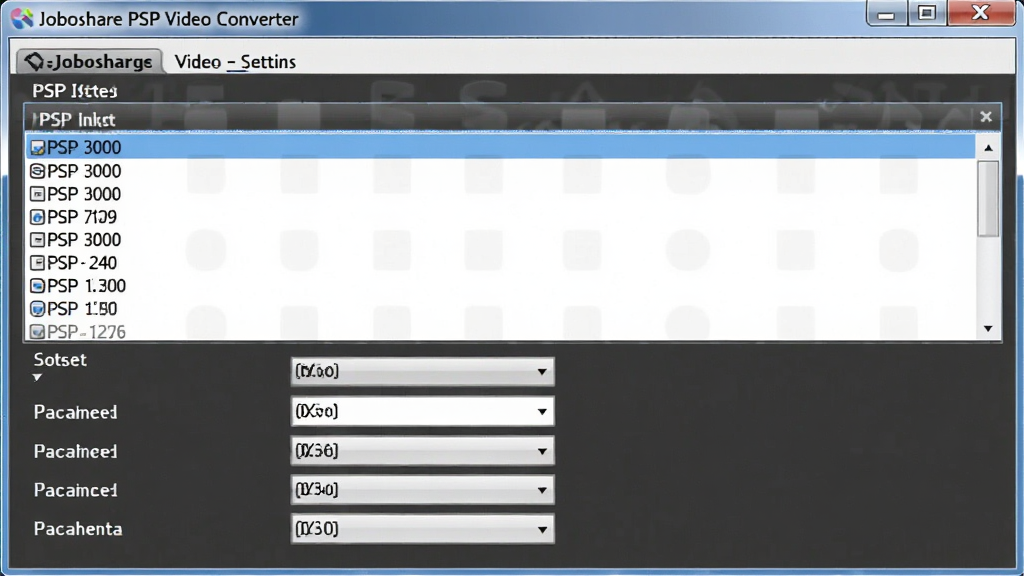Click the icon next to PSP 1.50
Viewport: 1024px width, 576px height.
(x=38, y=309)
